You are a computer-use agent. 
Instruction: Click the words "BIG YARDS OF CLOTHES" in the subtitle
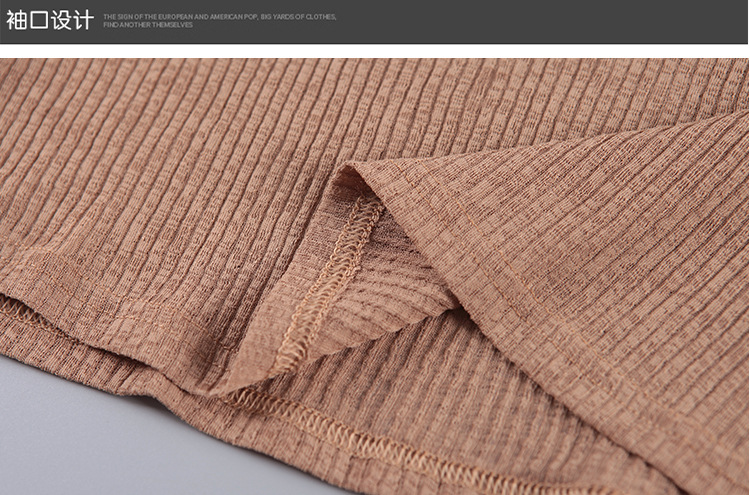[298, 17]
